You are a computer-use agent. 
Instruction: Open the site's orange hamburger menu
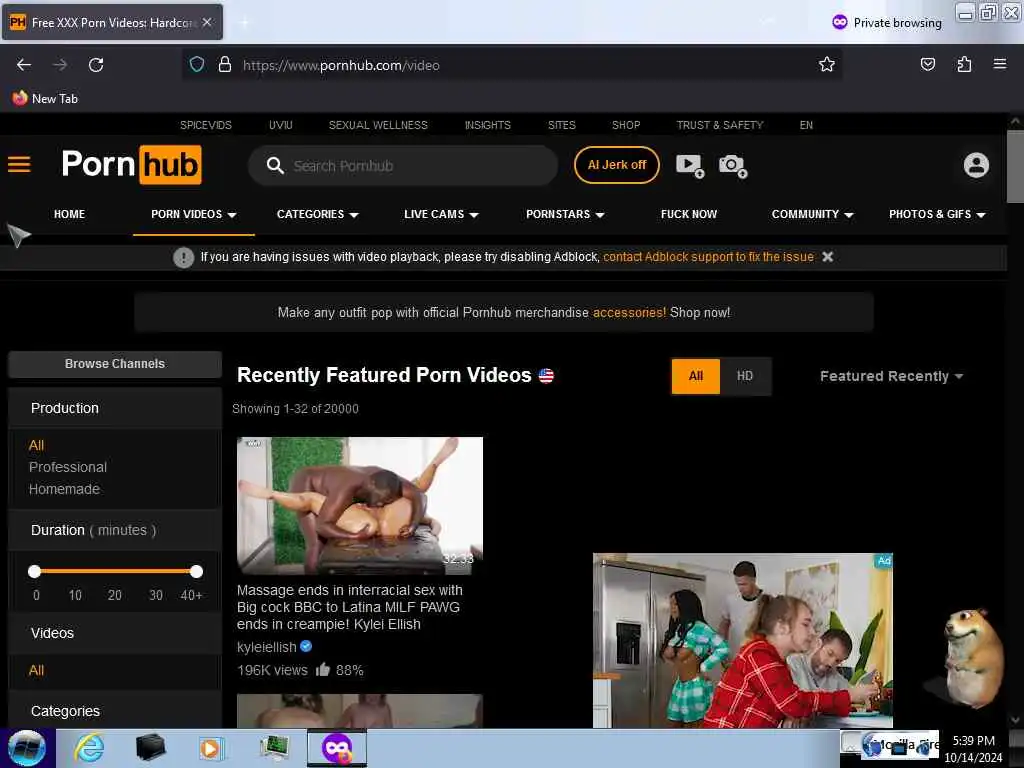[x=19, y=165]
